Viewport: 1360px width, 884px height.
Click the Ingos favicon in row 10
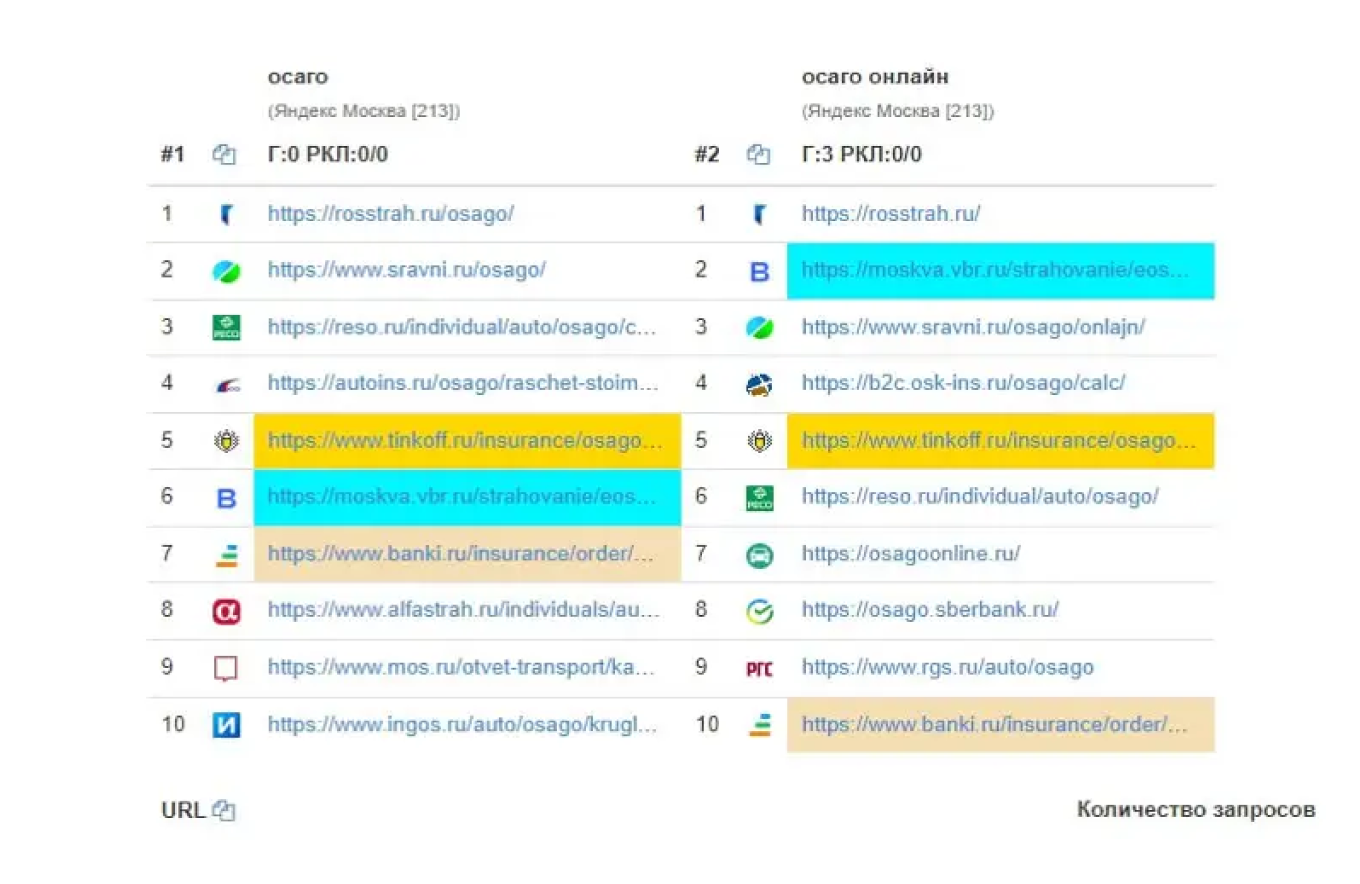[x=226, y=725]
